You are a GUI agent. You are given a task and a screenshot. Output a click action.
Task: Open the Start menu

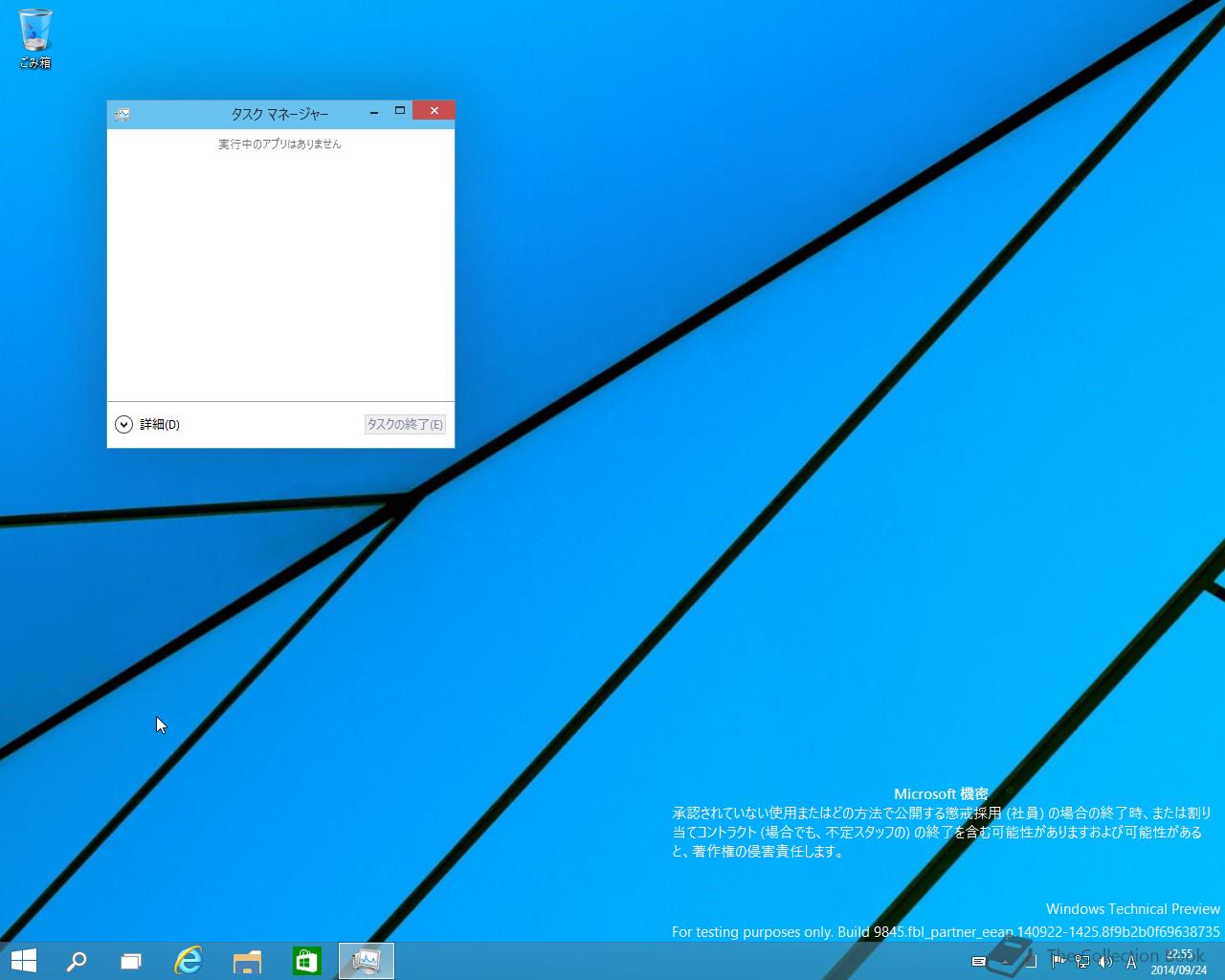[23, 961]
